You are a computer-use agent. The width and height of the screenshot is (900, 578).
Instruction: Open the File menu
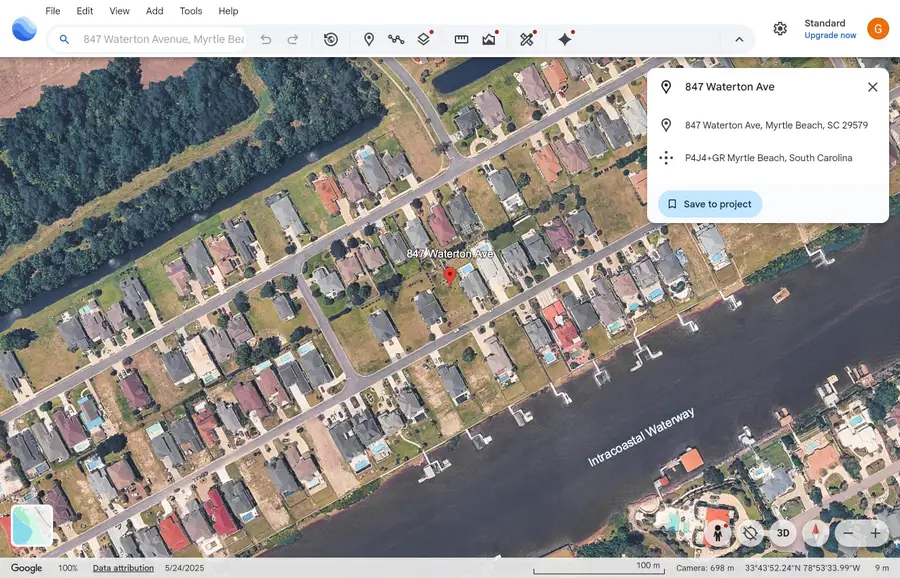click(52, 11)
